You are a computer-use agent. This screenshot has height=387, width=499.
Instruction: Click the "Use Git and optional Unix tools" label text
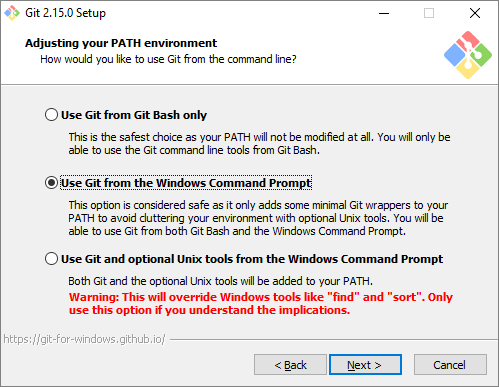point(252,259)
